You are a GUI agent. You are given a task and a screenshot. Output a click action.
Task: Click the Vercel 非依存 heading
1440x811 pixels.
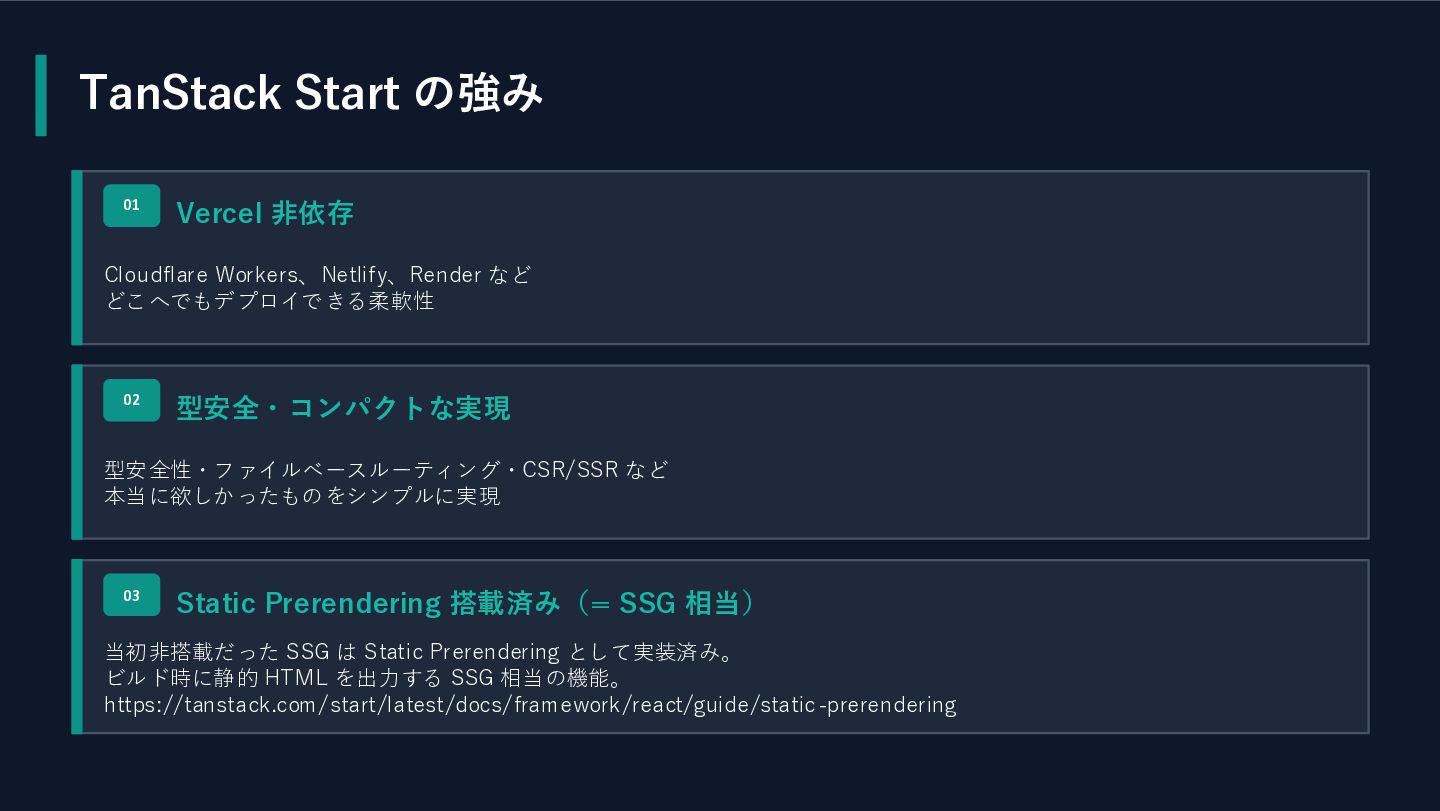(265, 213)
